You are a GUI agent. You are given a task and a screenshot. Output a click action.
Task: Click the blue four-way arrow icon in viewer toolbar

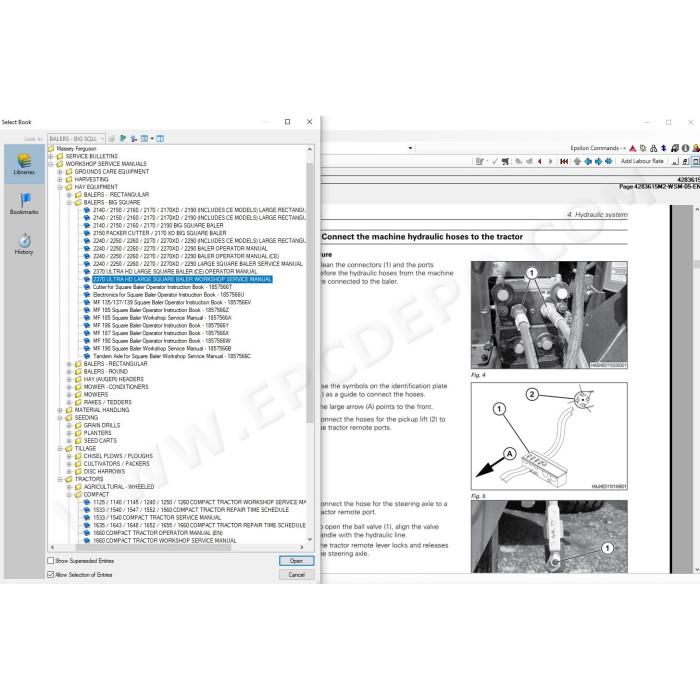coord(608,161)
